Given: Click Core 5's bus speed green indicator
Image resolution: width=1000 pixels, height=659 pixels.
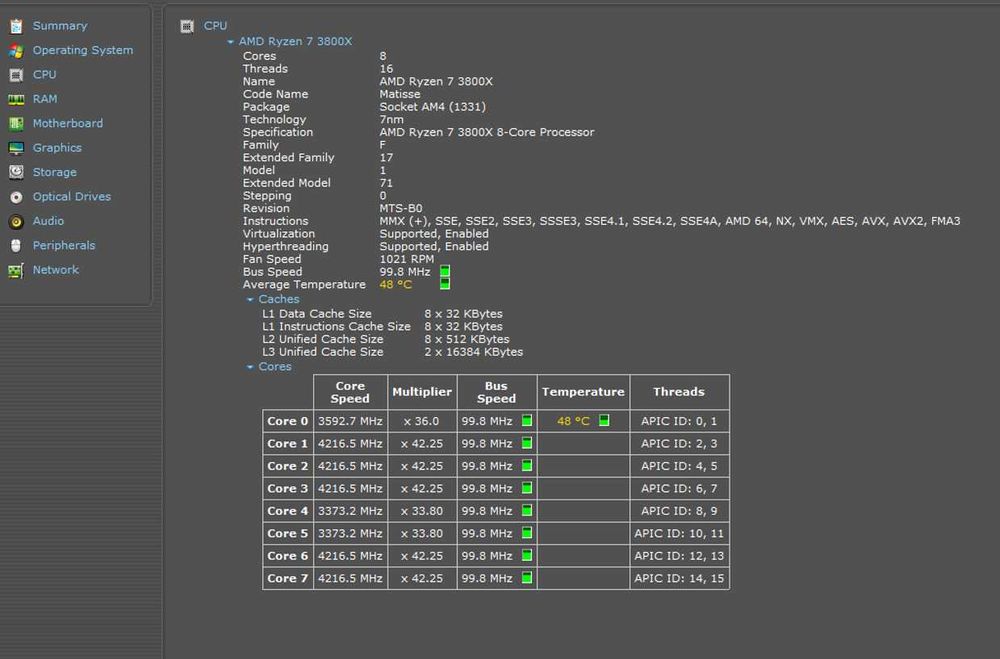Looking at the screenshot, I should point(527,533).
